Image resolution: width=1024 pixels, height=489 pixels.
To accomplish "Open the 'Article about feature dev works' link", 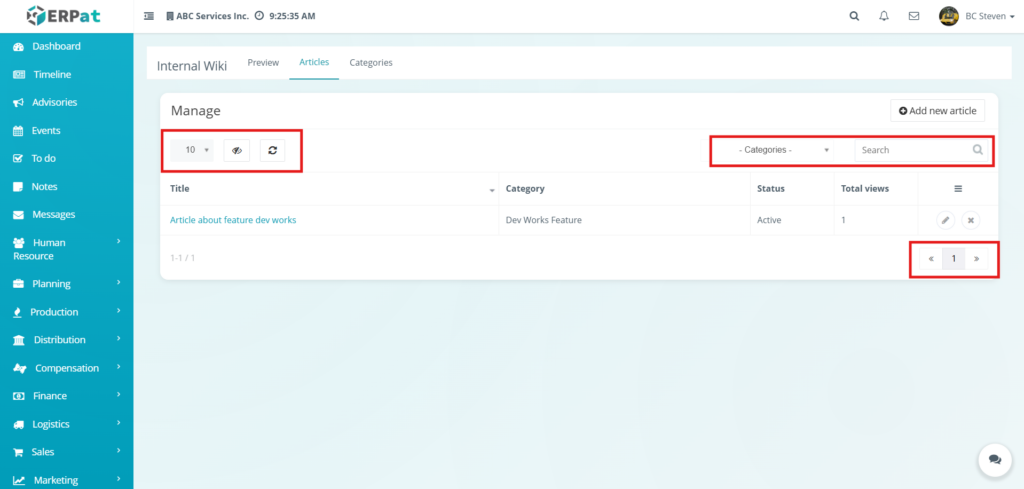I will 233,220.
